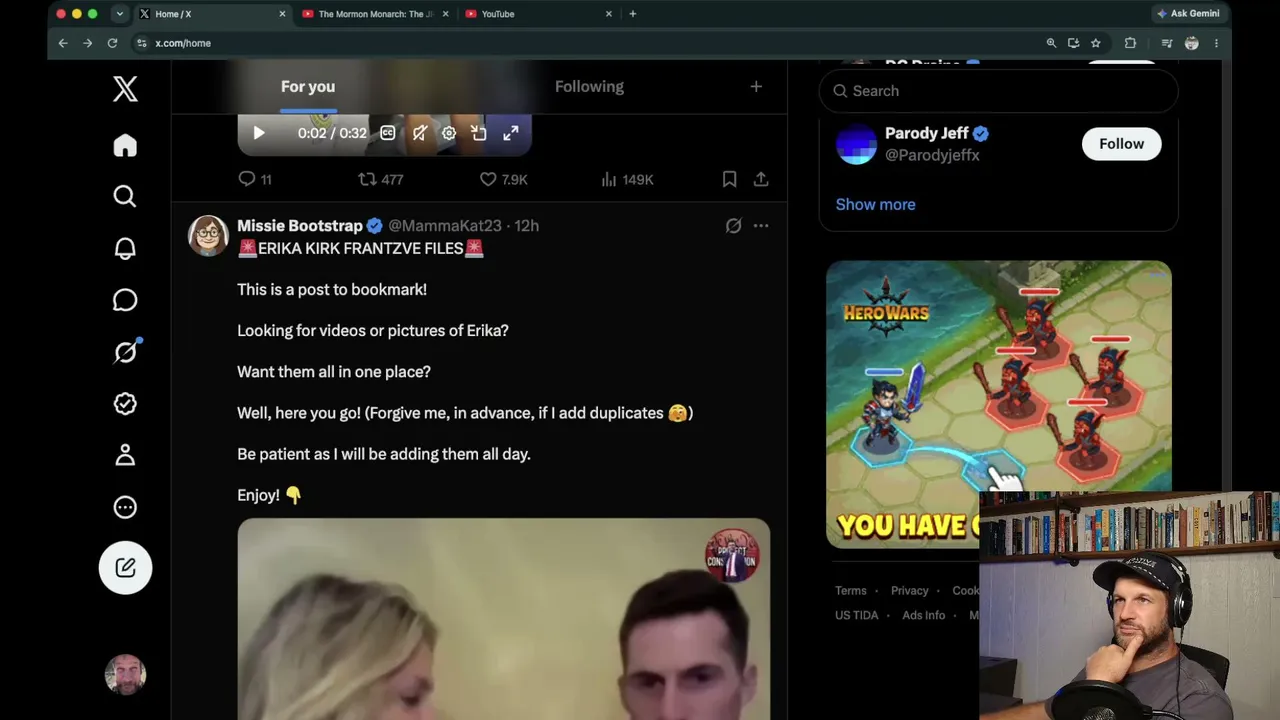The height and width of the screenshot is (720, 1280).
Task: Open the More circle menu in the sidebar
Action: click(x=125, y=507)
